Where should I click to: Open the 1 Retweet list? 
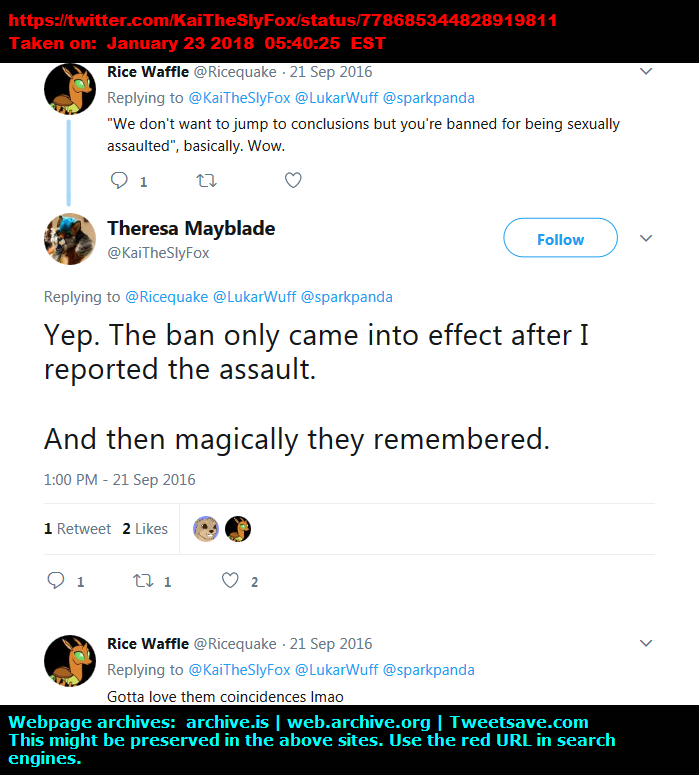[x=78, y=529]
